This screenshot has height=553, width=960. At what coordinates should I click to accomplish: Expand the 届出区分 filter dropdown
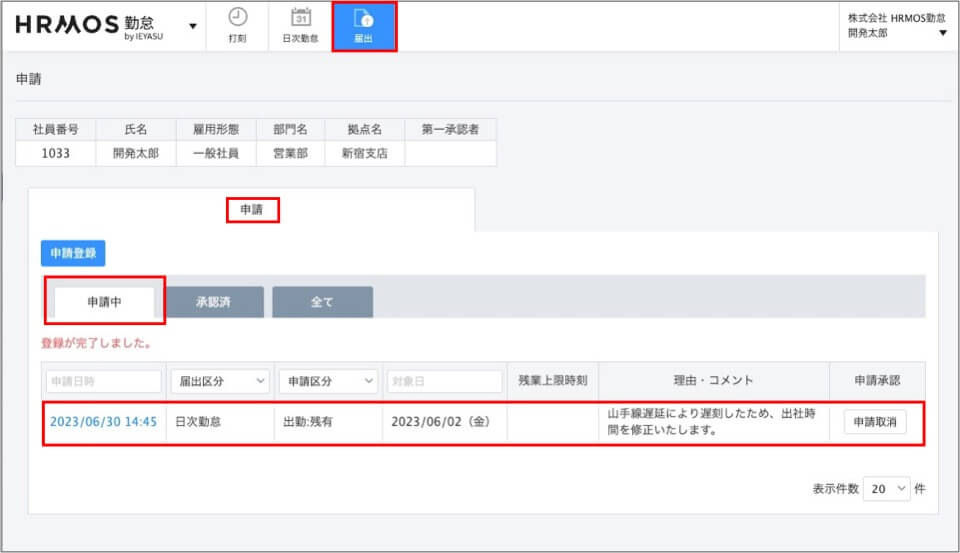tap(219, 381)
